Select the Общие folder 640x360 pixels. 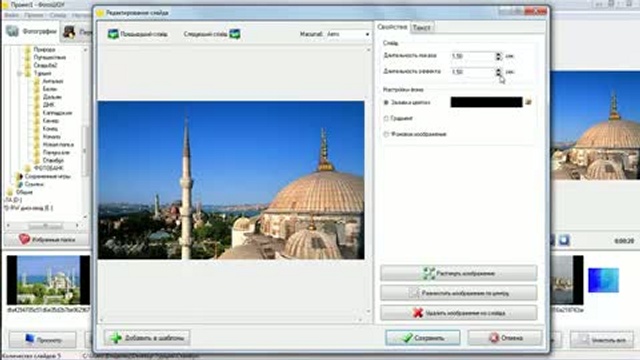click(24, 192)
